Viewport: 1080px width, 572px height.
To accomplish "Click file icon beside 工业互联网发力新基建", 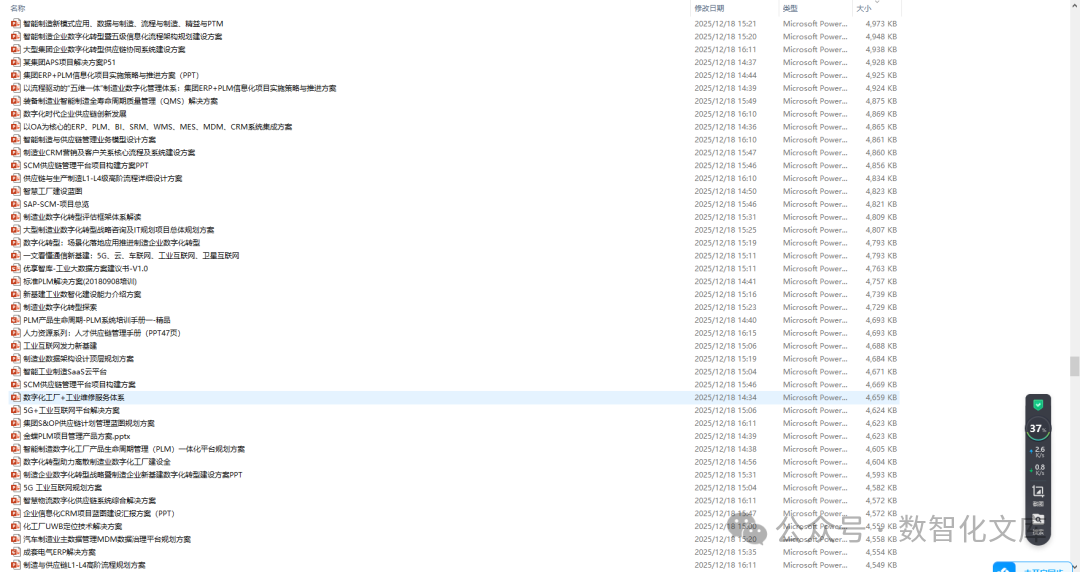I will [x=16, y=346].
